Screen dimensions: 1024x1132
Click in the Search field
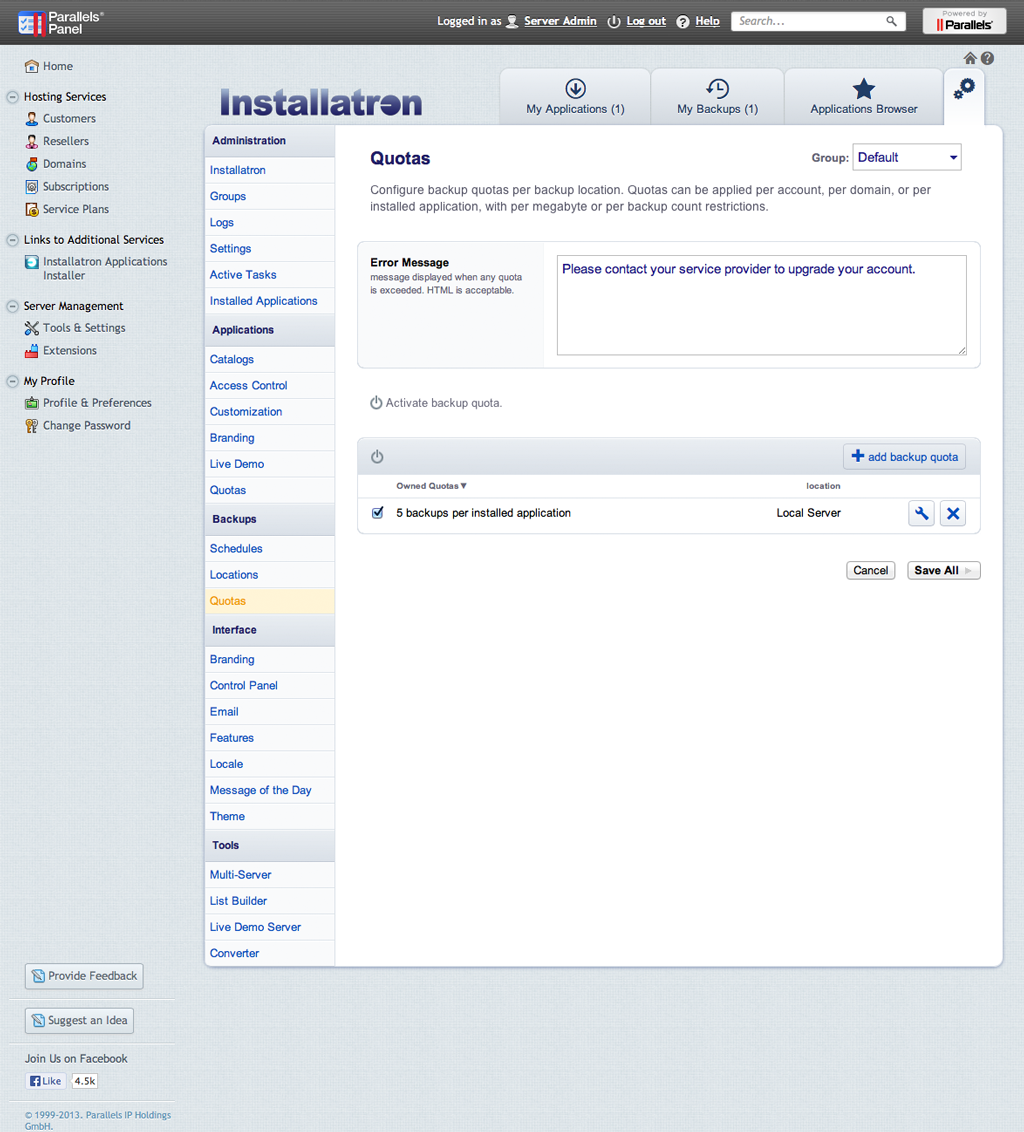pos(809,21)
